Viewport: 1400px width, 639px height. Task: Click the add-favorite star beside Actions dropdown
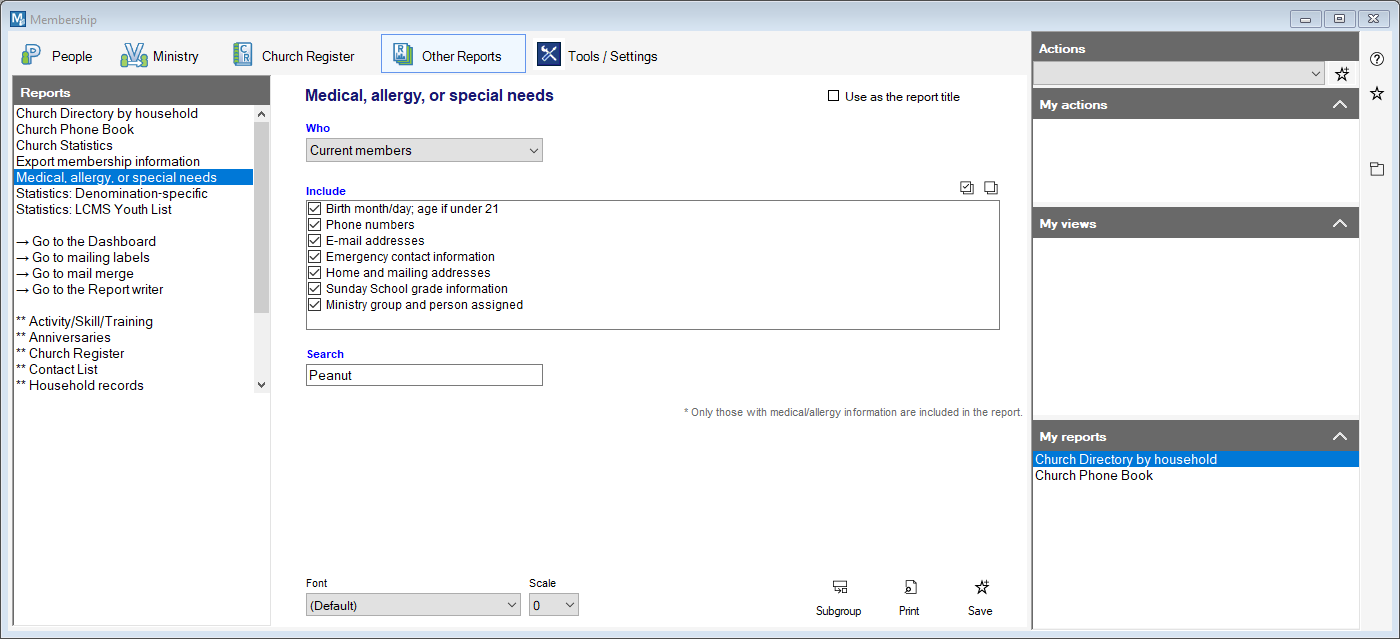tap(1342, 74)
